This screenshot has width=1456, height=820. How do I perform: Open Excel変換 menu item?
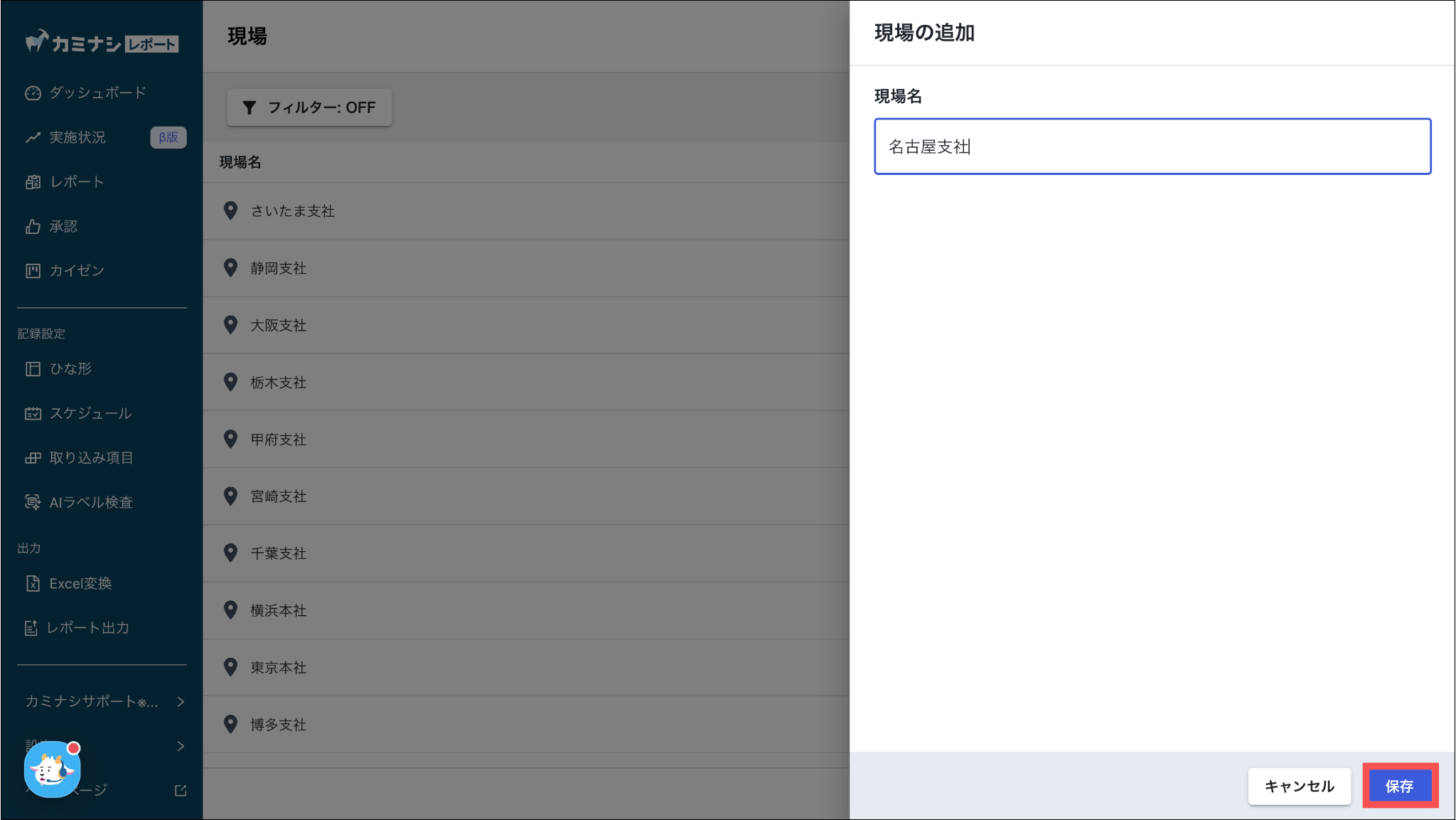80,584
